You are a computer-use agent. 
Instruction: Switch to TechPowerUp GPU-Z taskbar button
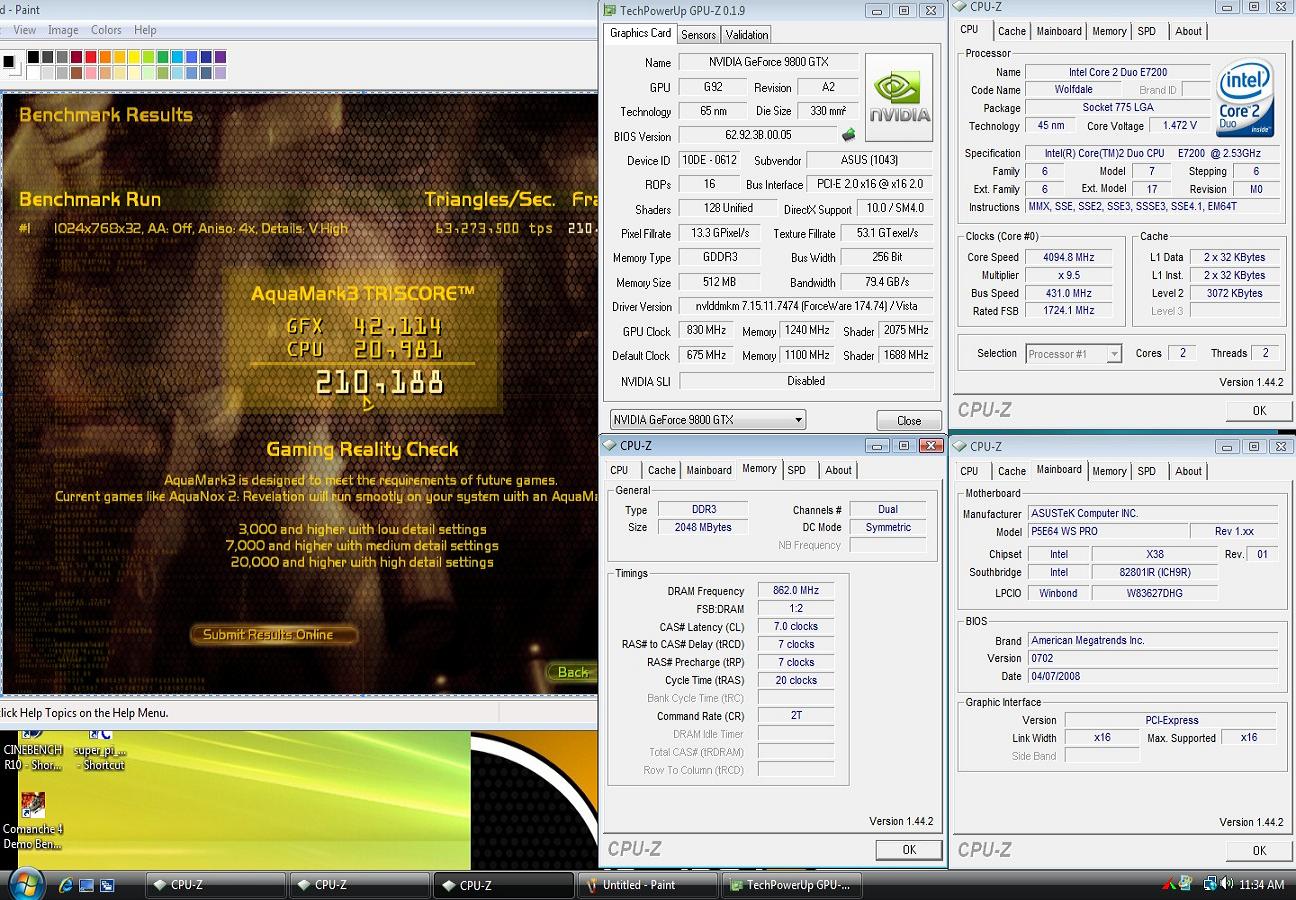[x=792, y=885]
